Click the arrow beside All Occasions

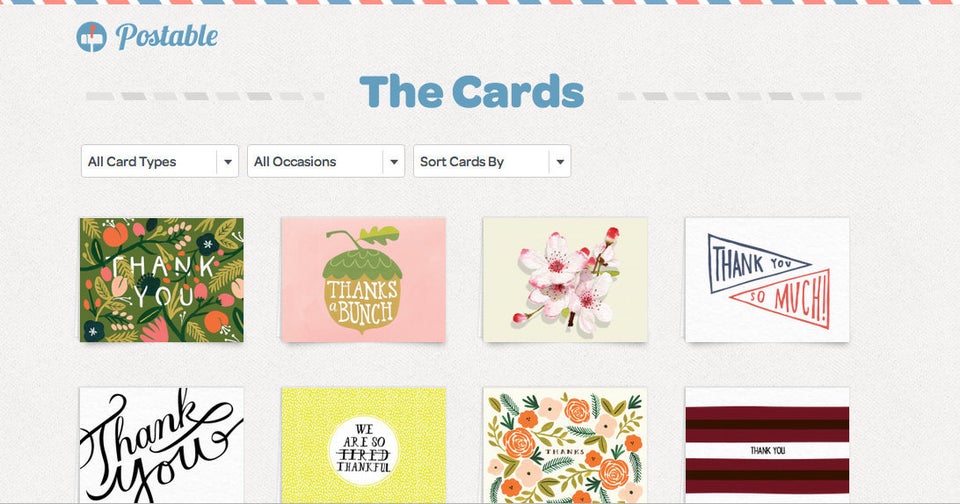pos(394,162)
